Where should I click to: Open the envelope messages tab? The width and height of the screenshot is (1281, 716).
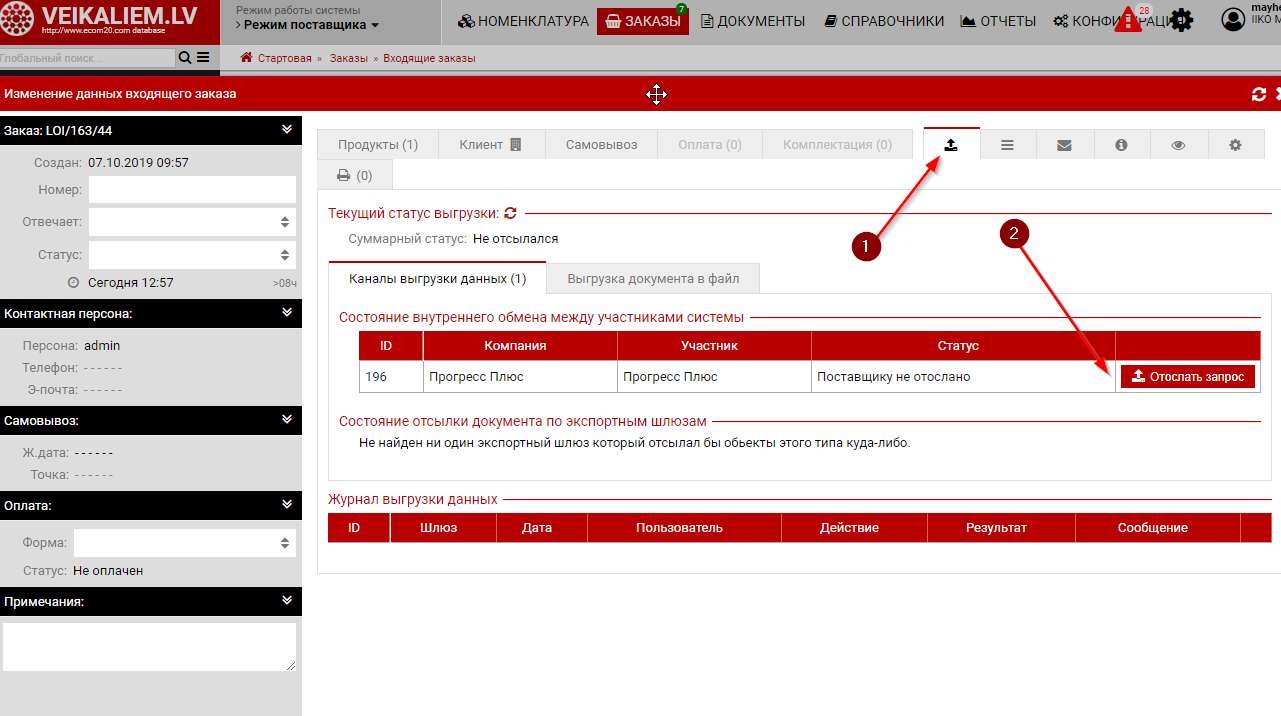point(1064,145)
